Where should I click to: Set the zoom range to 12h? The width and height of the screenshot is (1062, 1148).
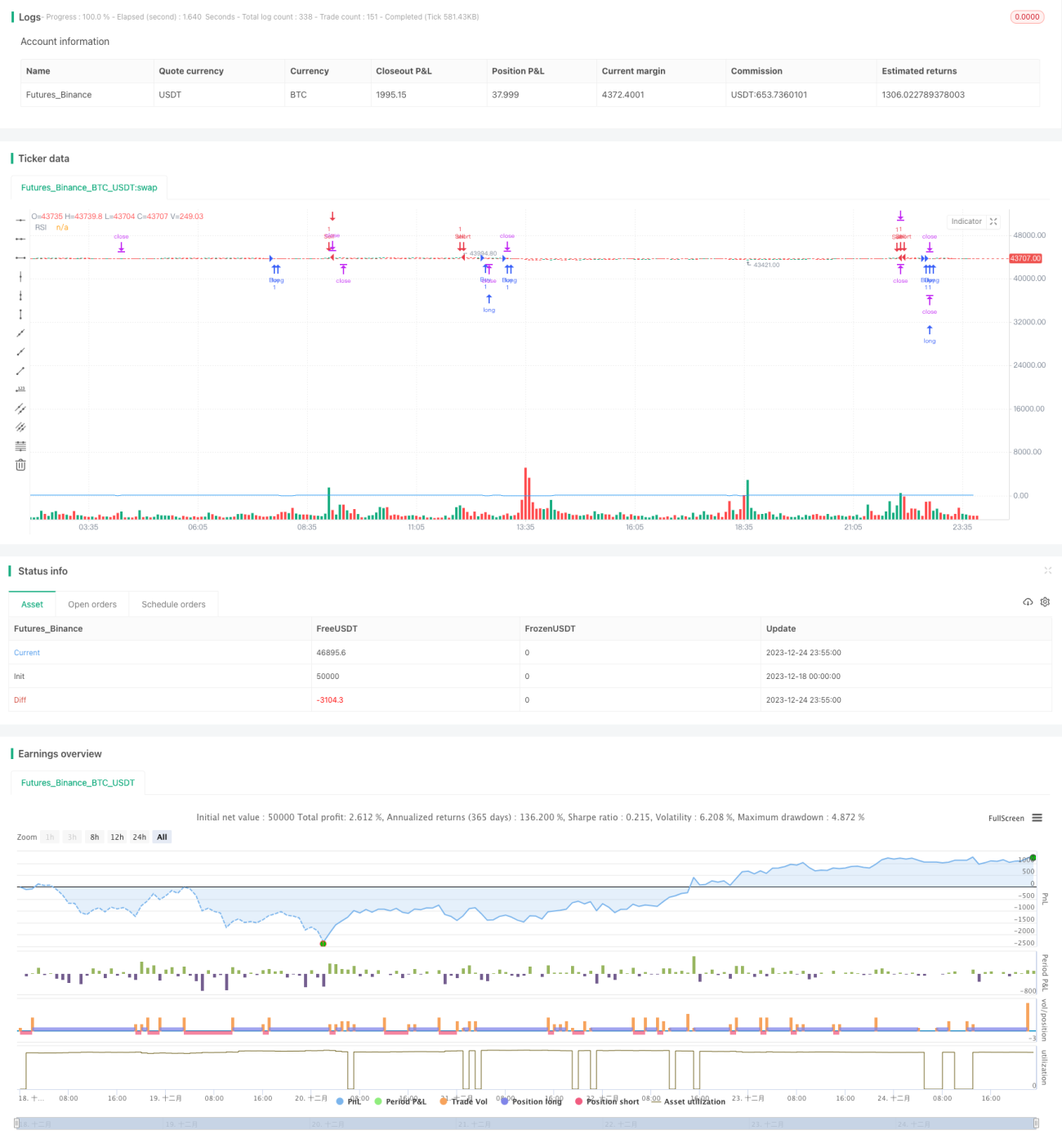117,837
